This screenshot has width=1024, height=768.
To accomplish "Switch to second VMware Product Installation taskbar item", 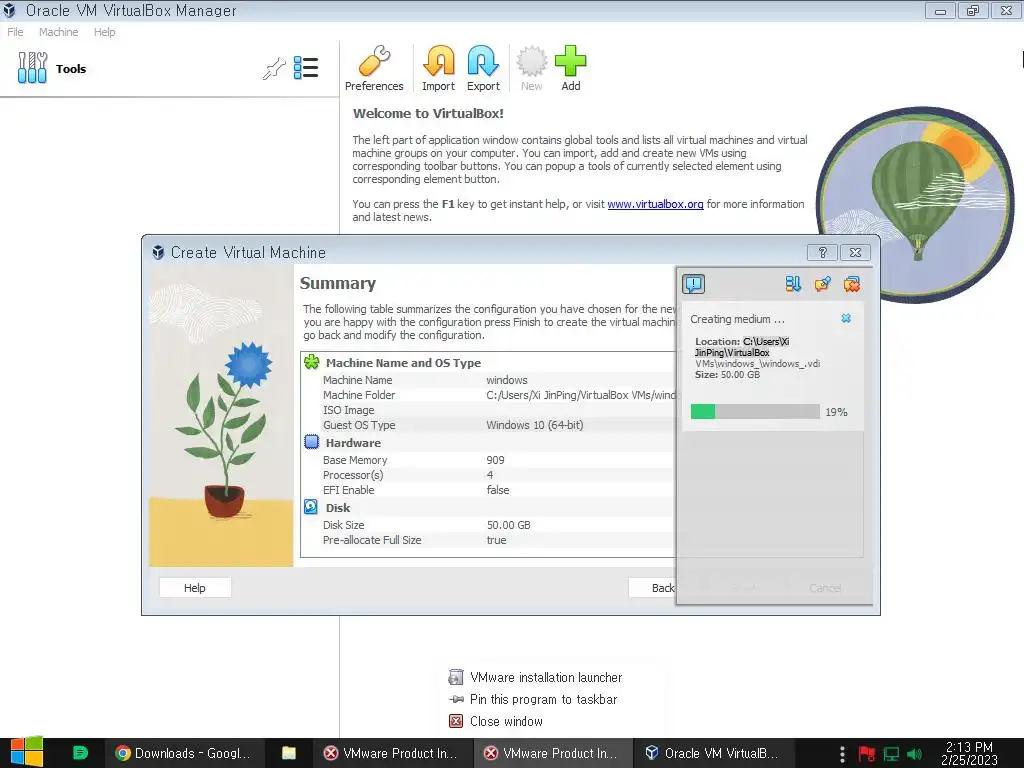I will point(552,753).
